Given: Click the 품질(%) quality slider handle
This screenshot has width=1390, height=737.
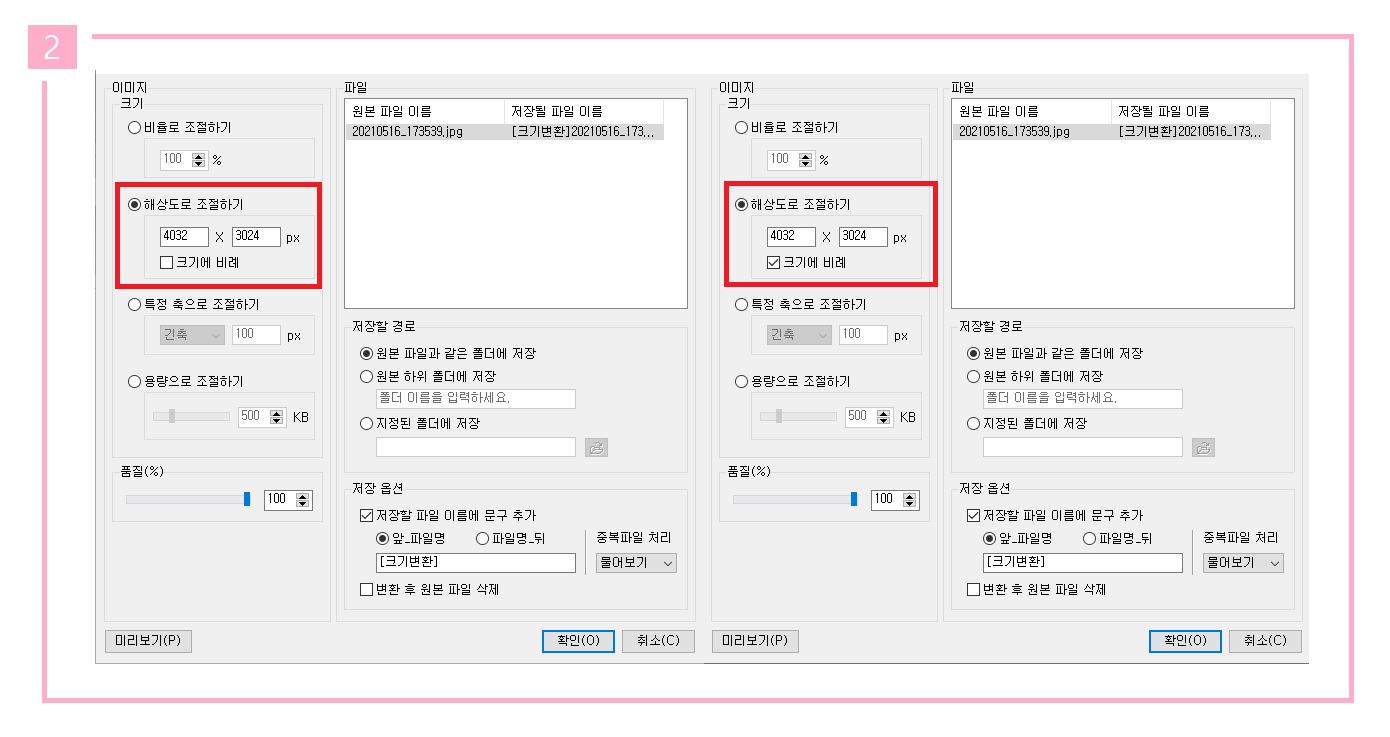Looking at the screenshot, I should click(248, 500).
